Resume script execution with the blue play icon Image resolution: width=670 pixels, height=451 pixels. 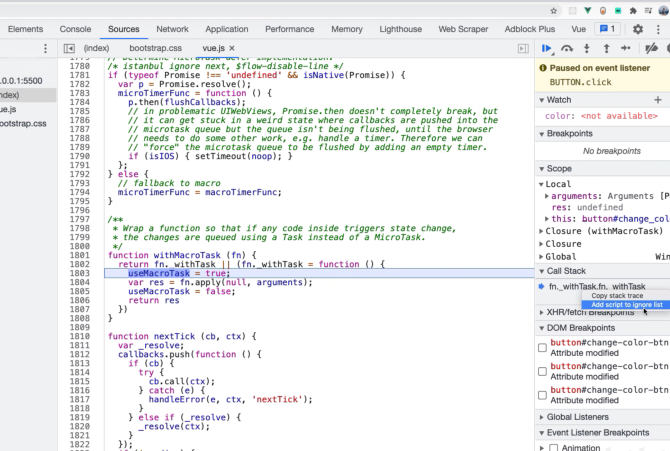point(546,49)
